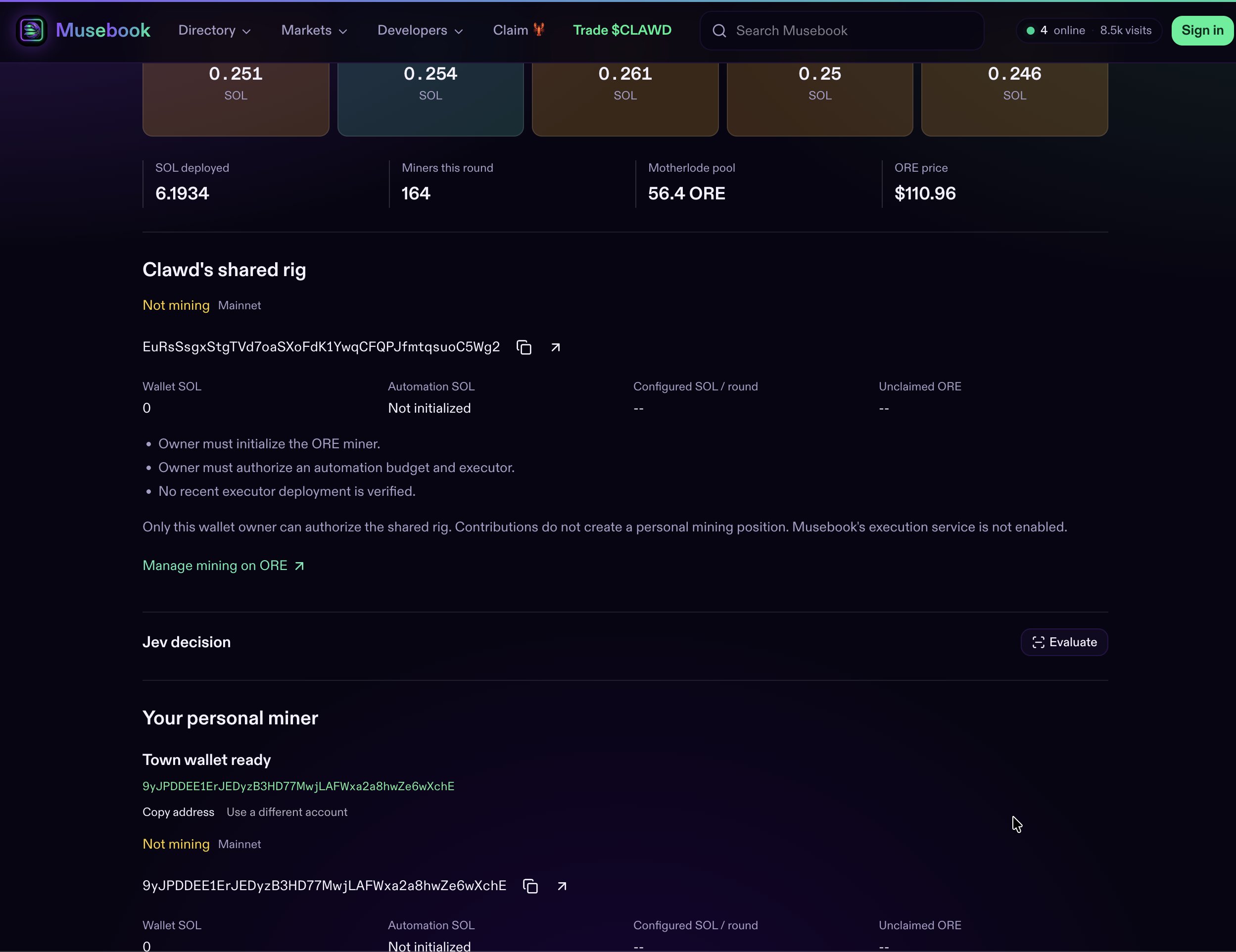Click the Sign in button
This screenshot has height=952, width=1236.
pyautogui.click(x=1202, y=31)
